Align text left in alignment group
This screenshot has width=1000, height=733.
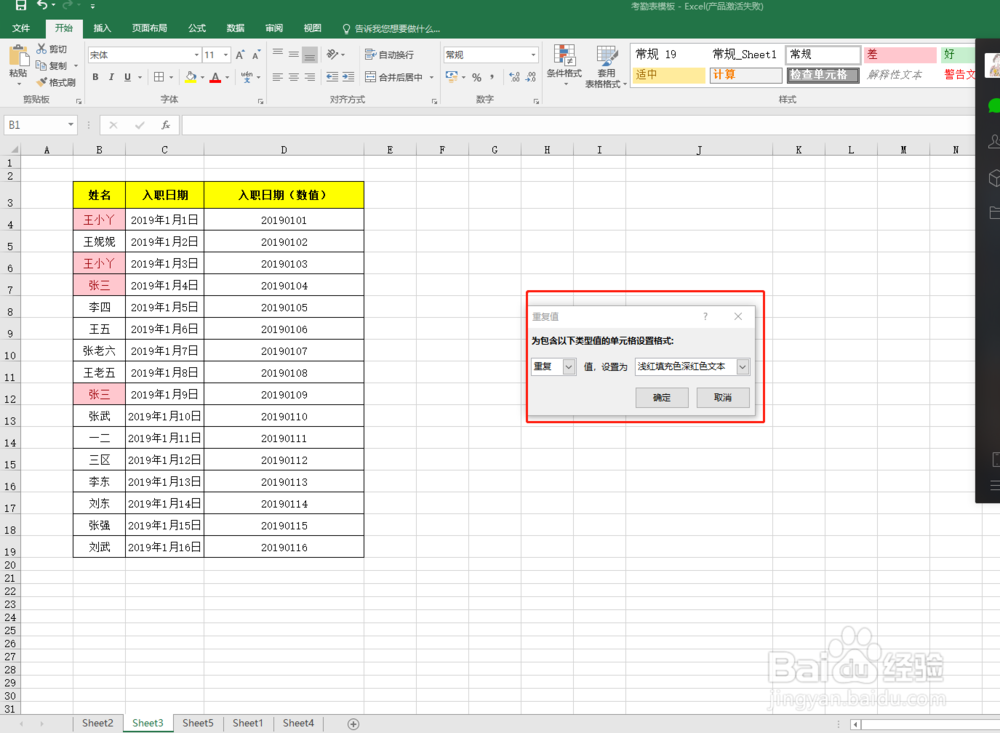tap(277, 77)
